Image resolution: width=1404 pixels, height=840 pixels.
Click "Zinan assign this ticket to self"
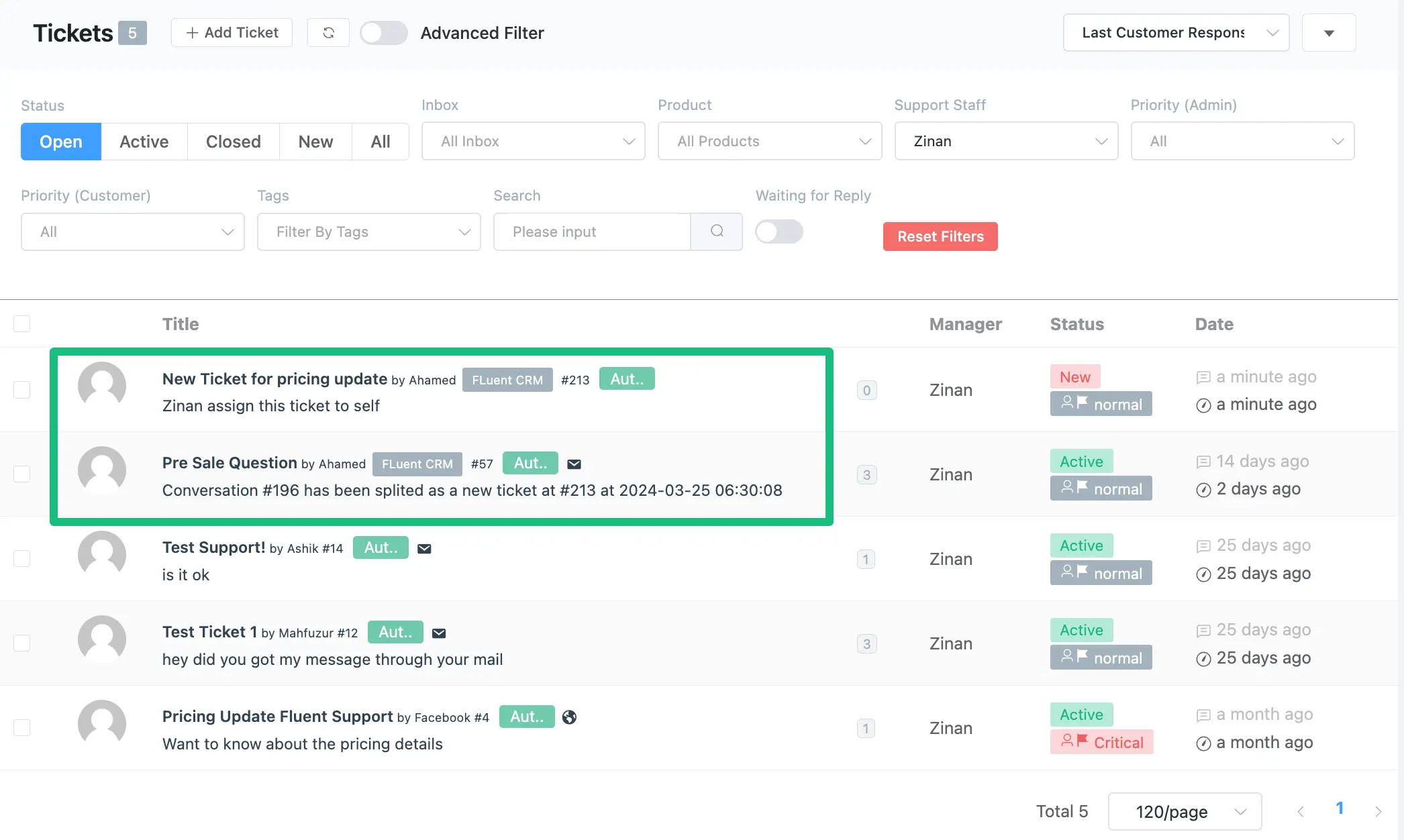[x=271, y=406]
